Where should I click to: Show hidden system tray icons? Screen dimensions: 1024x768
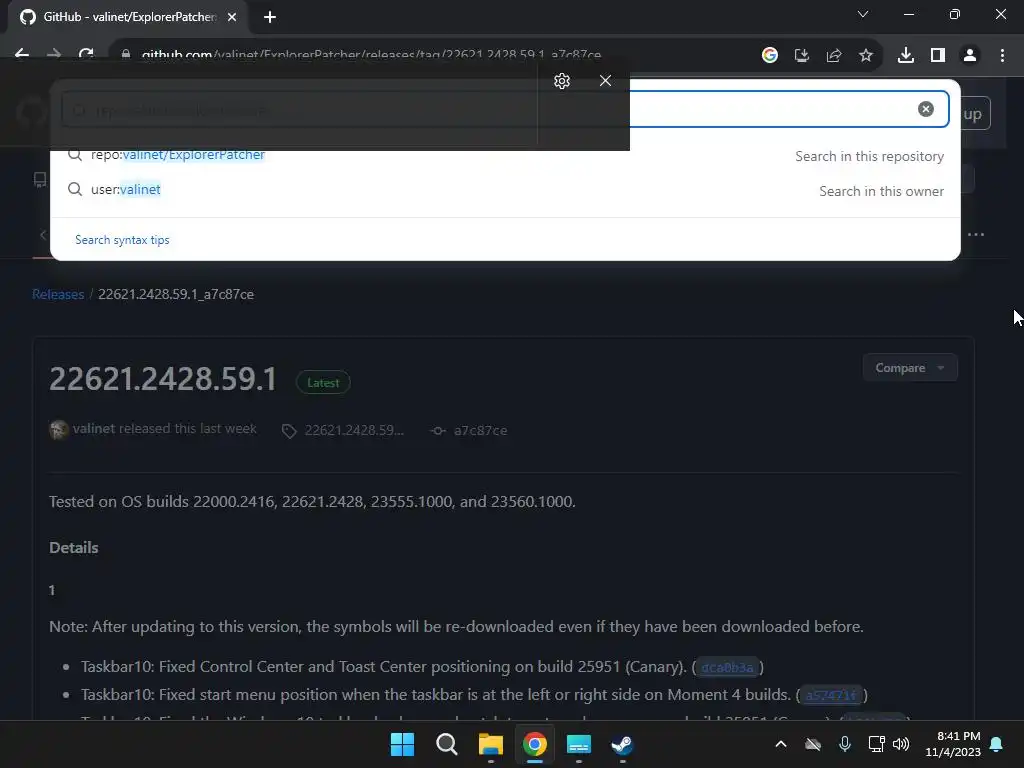tap(780, 744)
